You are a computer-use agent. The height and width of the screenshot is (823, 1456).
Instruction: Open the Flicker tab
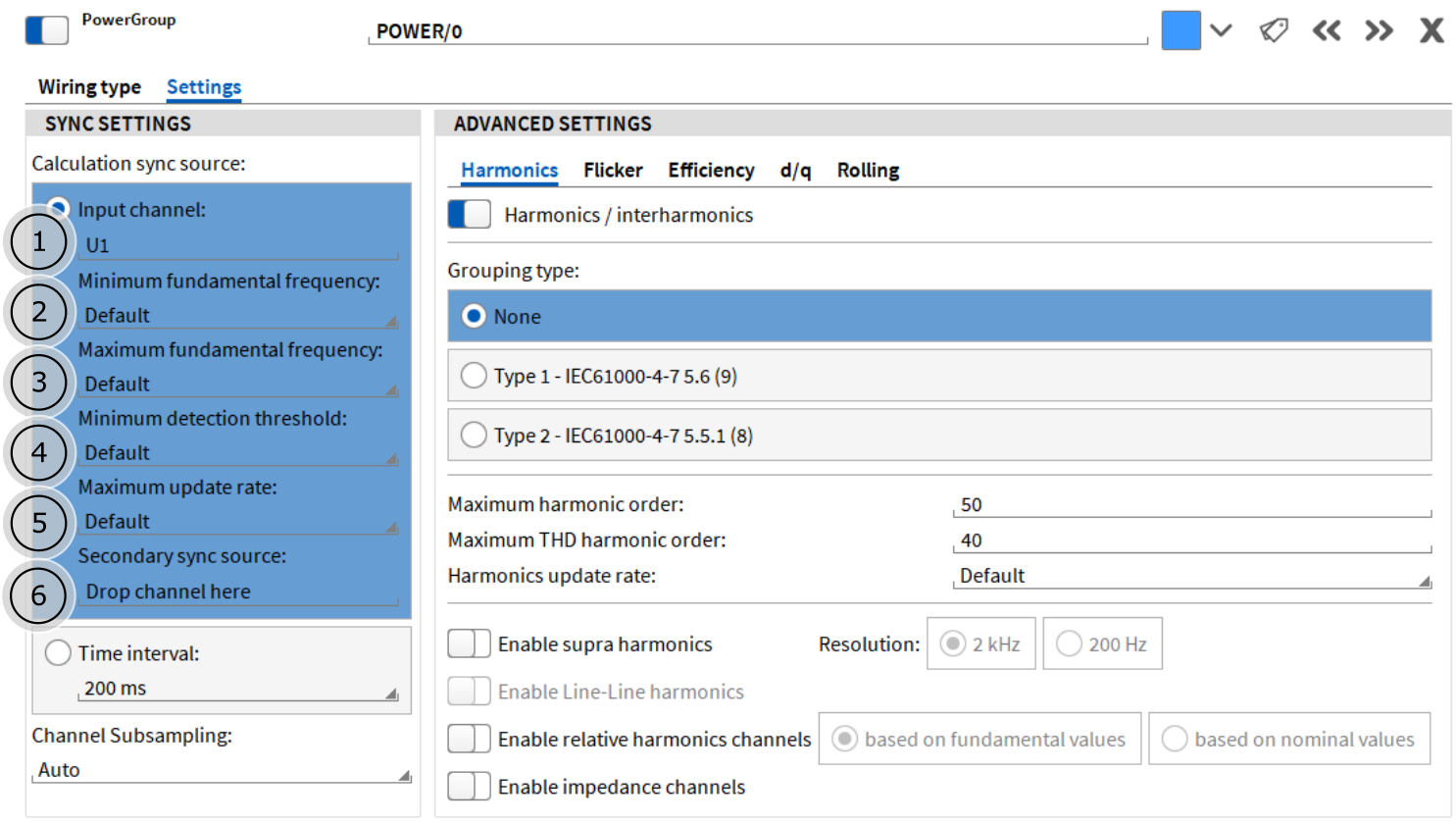point(613,170)
